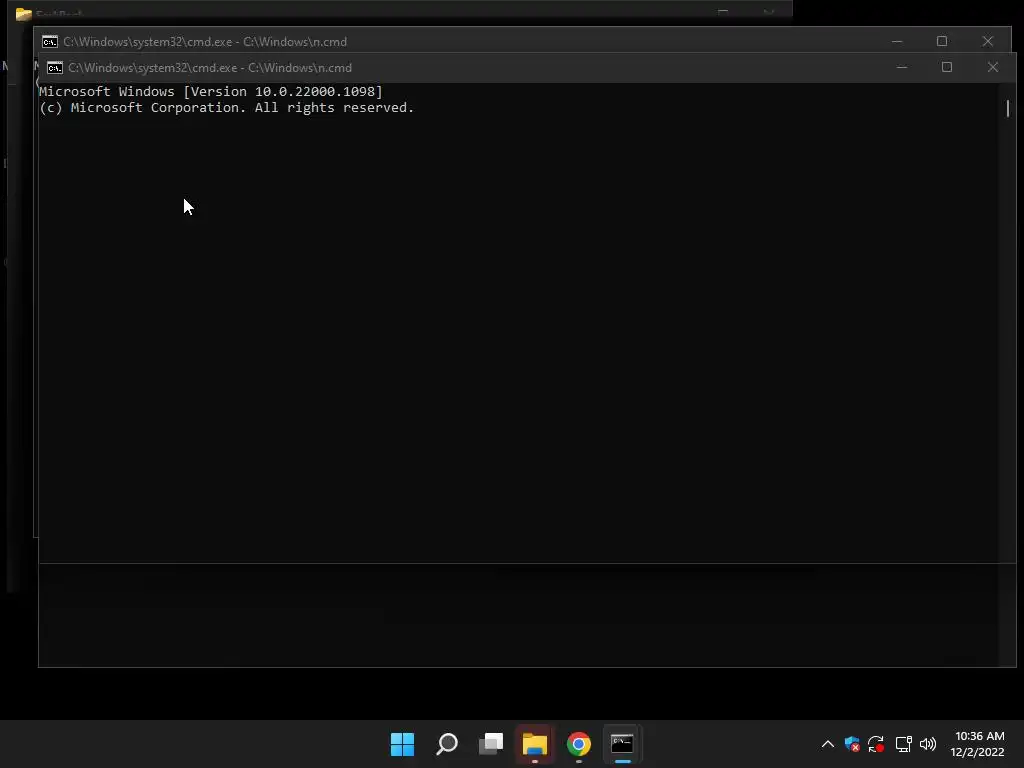The height and width of the screenshot is (768, 1024).
Task: Click the folder icon of background Explorer window
Action: click(x=24, y=14)
